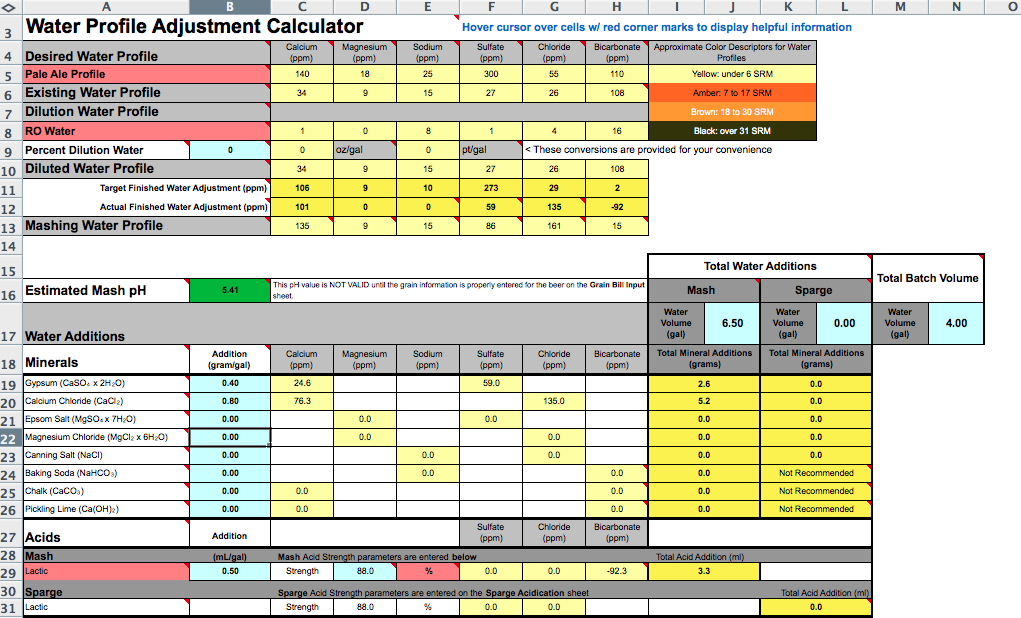Viewport: 1021px width, 618px height.
Task: Select column H header
Action: (617, 7)
